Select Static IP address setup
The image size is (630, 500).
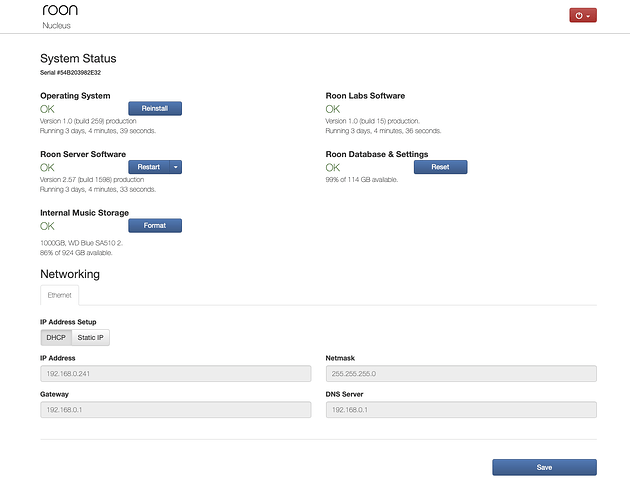tap(91, 337)
